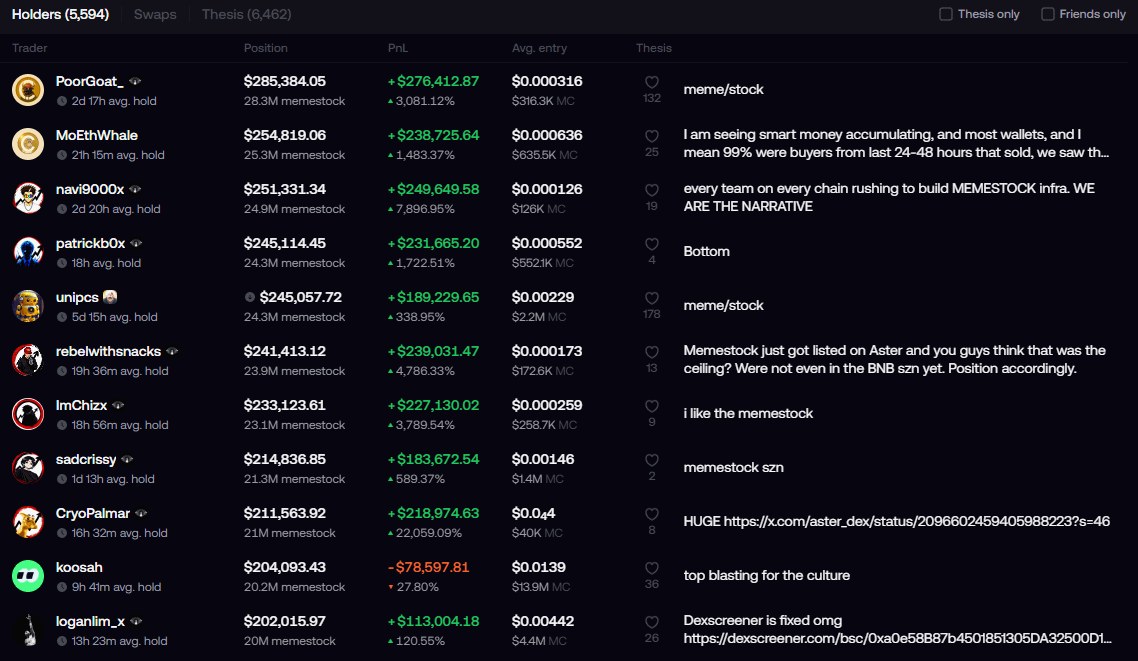Click eye icon beside ImChizx
Screen dimensions: 1138x661
[x=118, y=405]
